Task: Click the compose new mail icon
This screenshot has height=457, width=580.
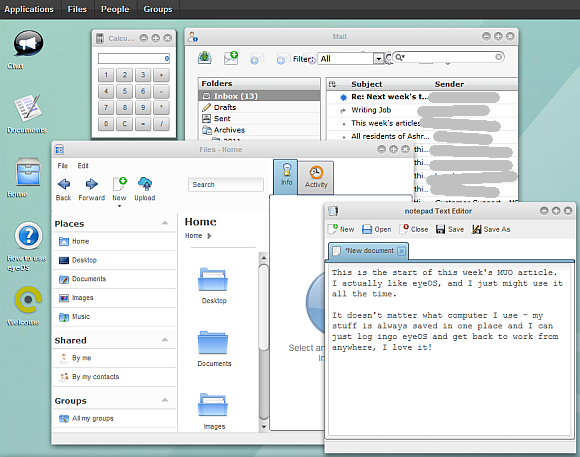Action: click(x=231, y=58)
